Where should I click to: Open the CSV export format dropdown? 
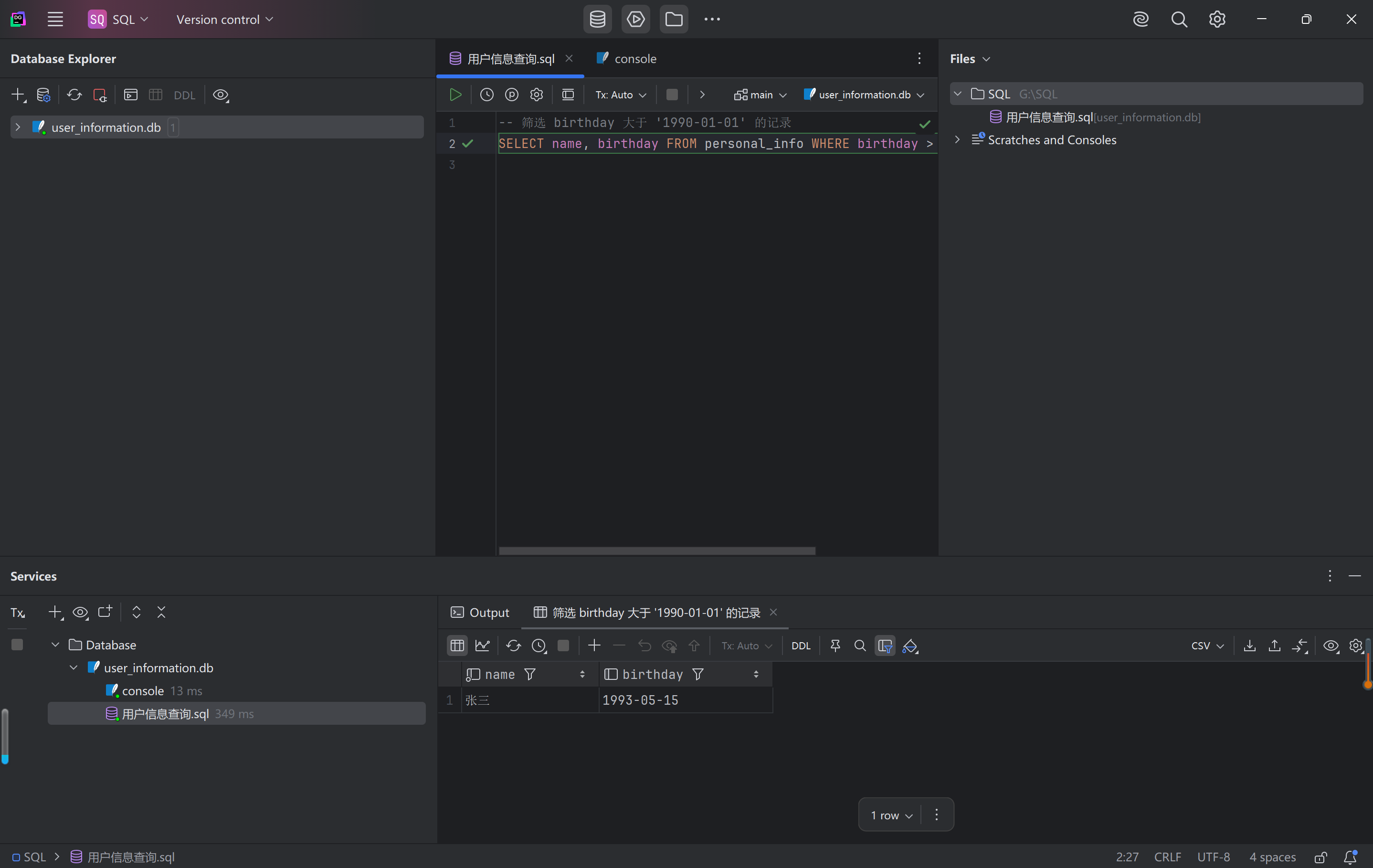pos(1207,646)
